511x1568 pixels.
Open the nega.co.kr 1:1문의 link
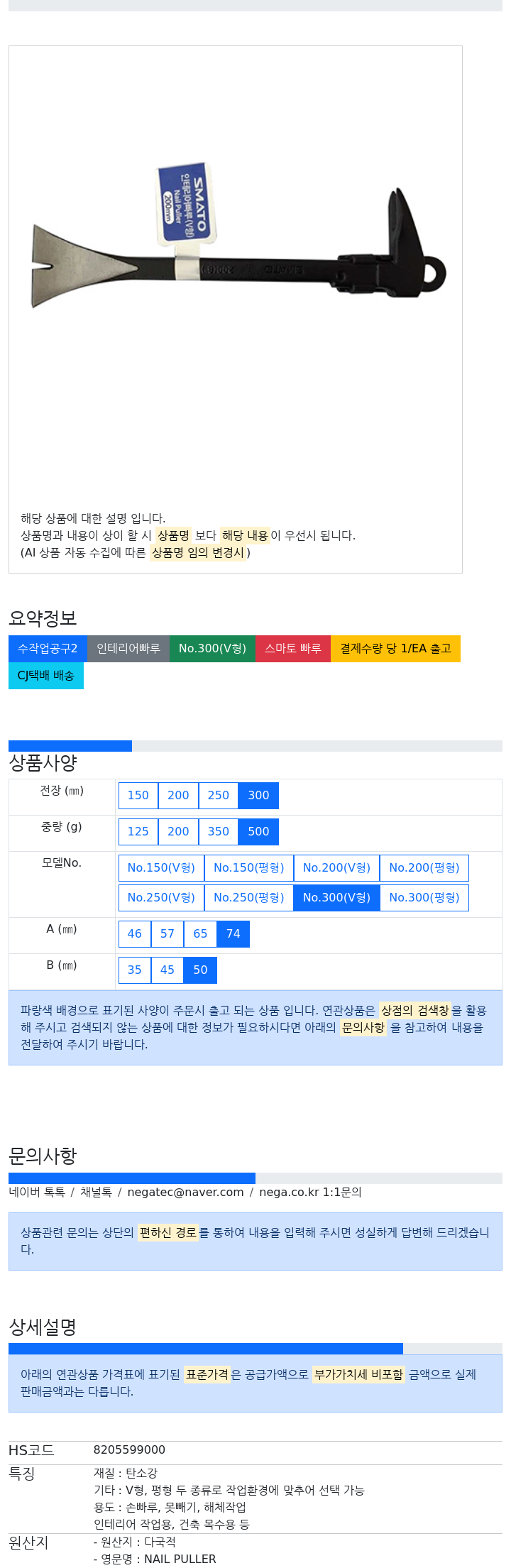coord(310,1192)
